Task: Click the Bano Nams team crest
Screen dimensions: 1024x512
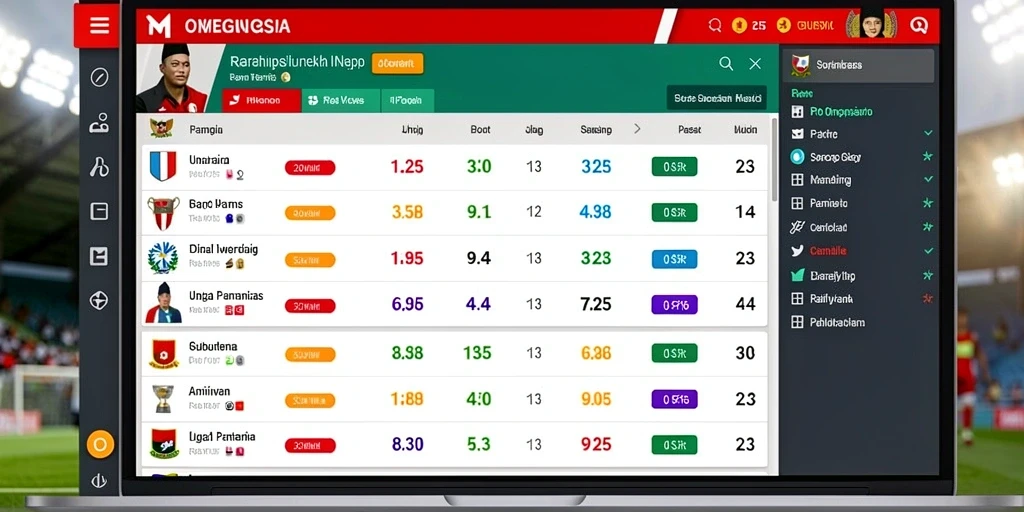Action: click(163, 213)
